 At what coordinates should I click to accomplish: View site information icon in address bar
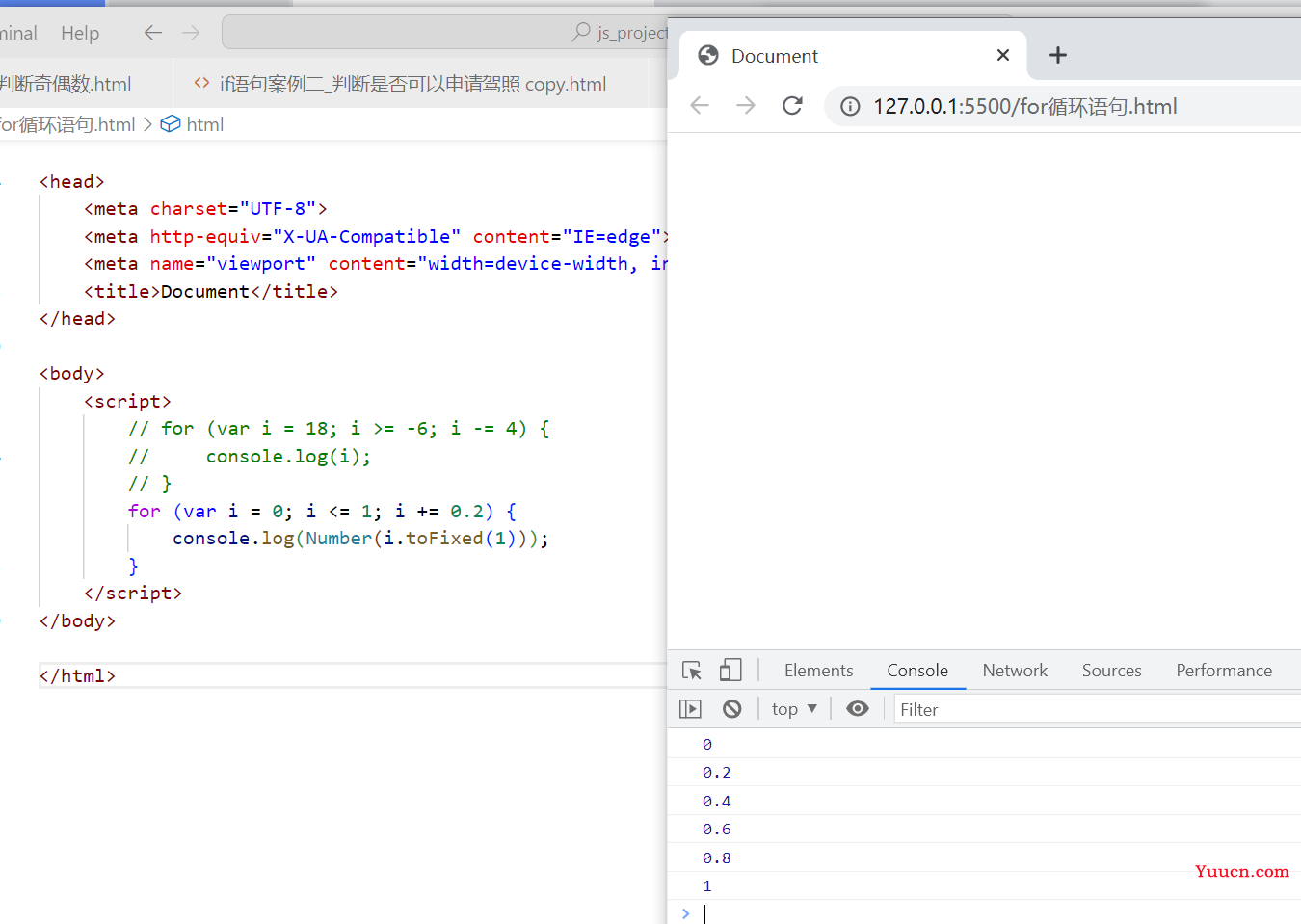[850, 106]
